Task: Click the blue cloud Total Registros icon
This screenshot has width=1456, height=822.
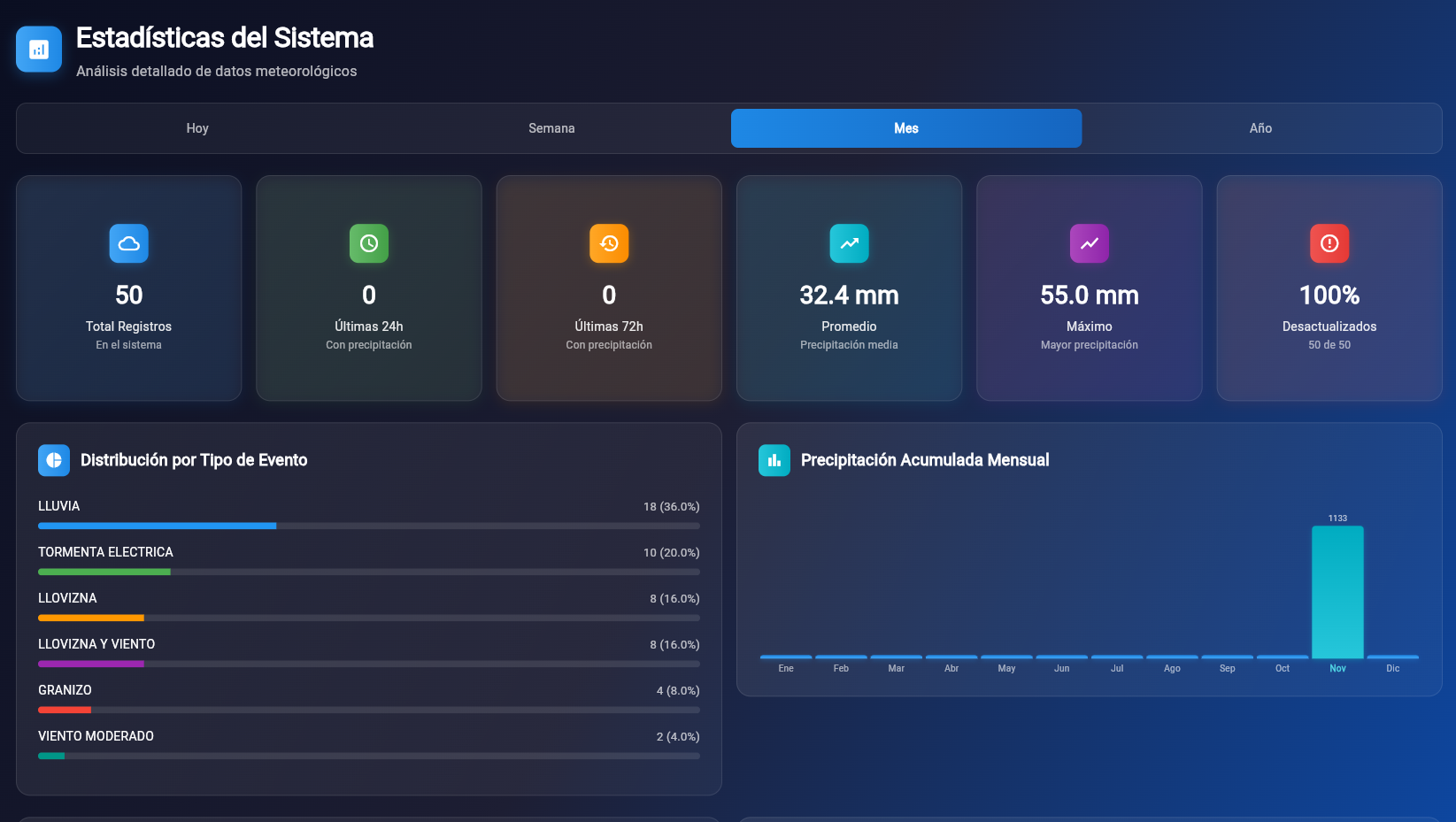Action: click(x=129, y=243)
